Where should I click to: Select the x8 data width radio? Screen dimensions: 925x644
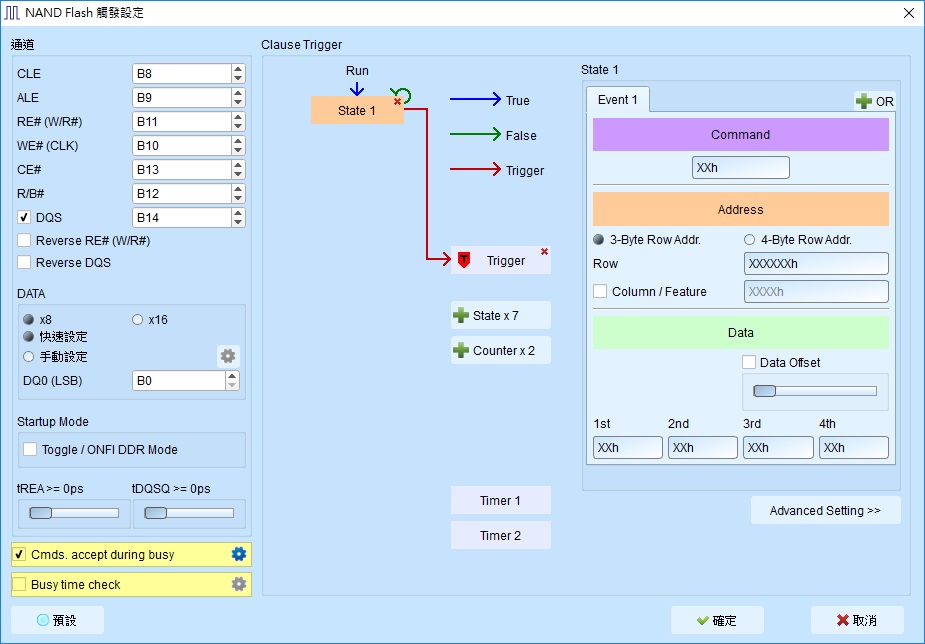(x=28, y=320)
